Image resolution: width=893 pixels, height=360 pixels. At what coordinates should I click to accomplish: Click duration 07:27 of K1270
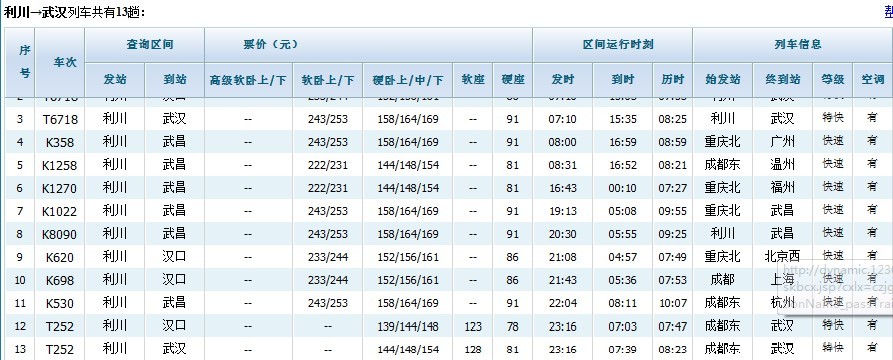click(673, 188)
